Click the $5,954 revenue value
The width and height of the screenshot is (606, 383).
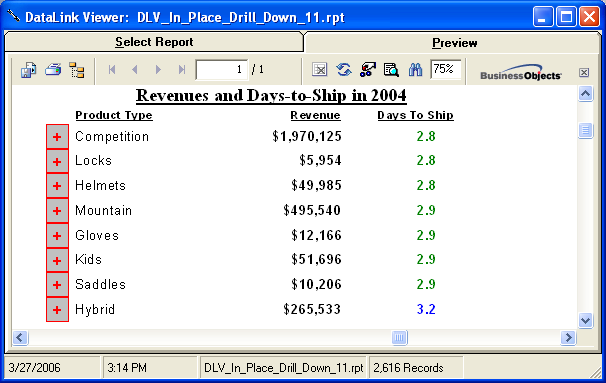320,160
